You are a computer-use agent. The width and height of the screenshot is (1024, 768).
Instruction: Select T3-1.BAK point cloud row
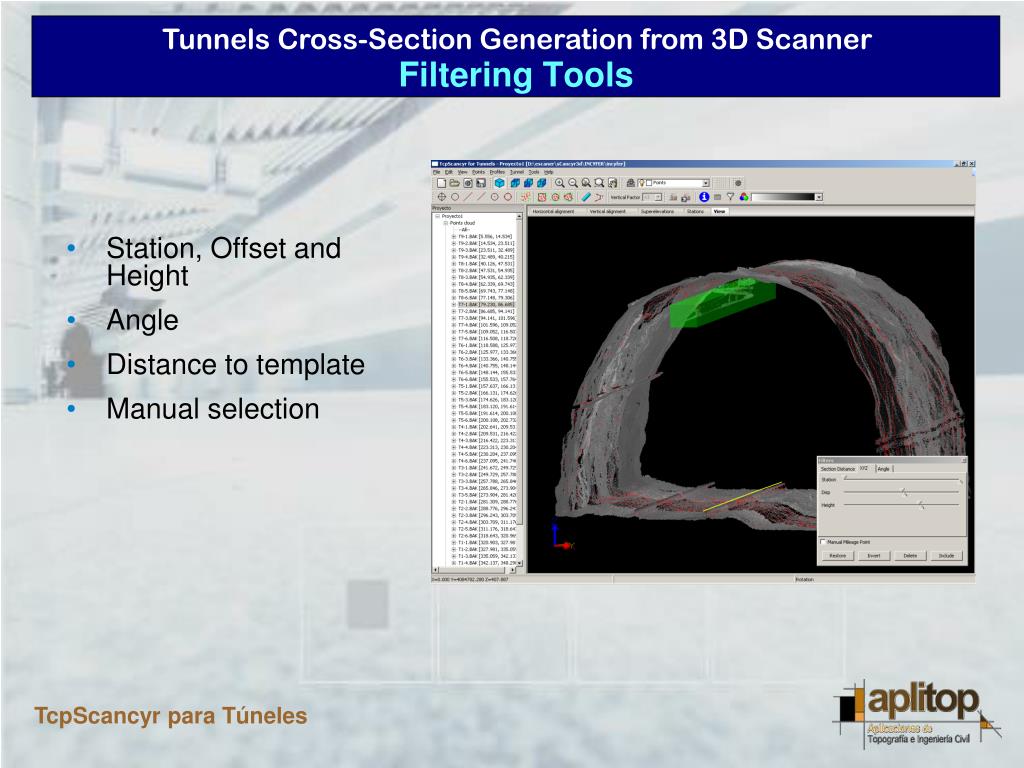[487, 468]
